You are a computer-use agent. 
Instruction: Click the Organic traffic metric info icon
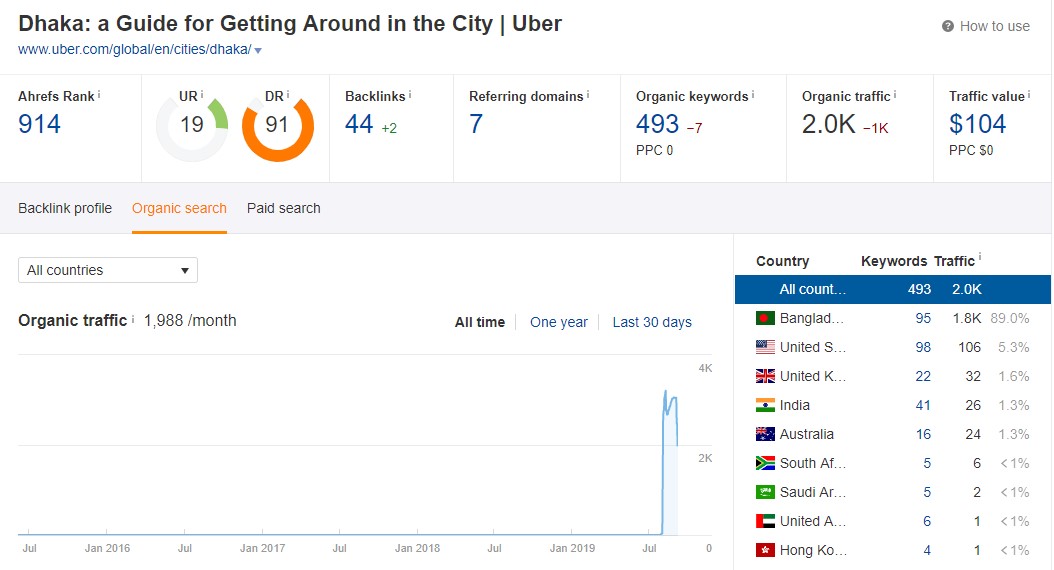895,95
